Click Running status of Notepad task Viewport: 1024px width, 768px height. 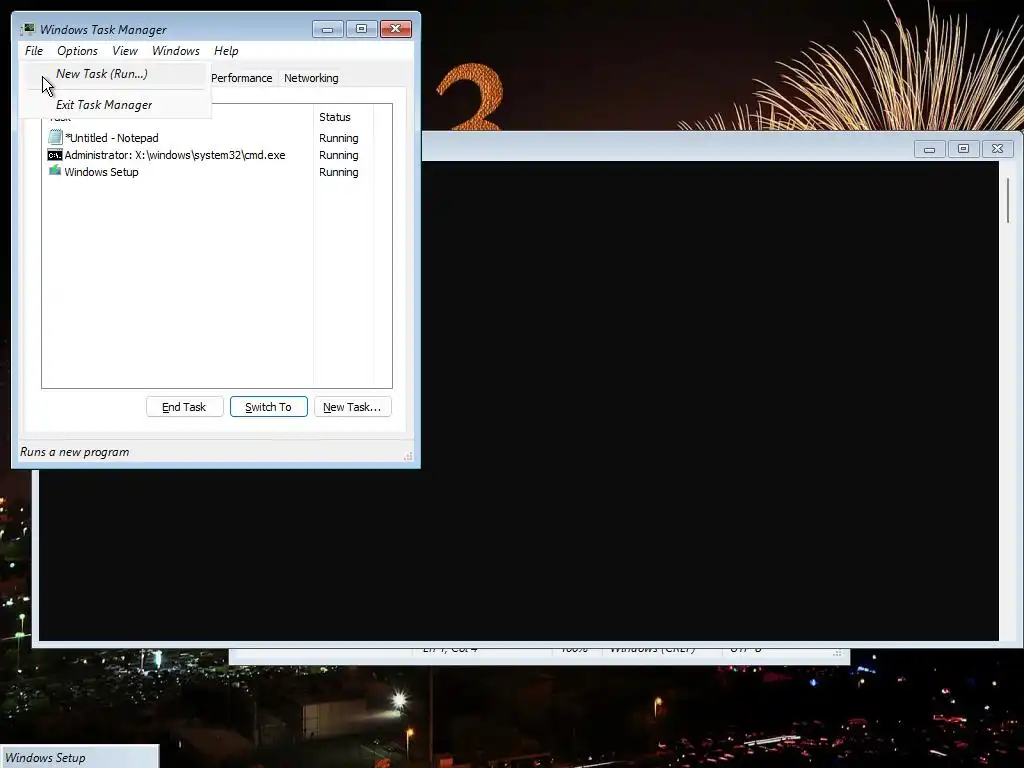click(x=338, y=138)
